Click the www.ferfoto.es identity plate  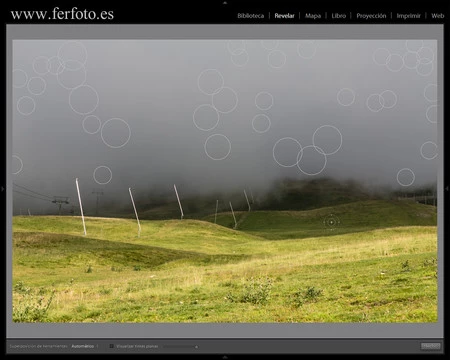[62, 14]
